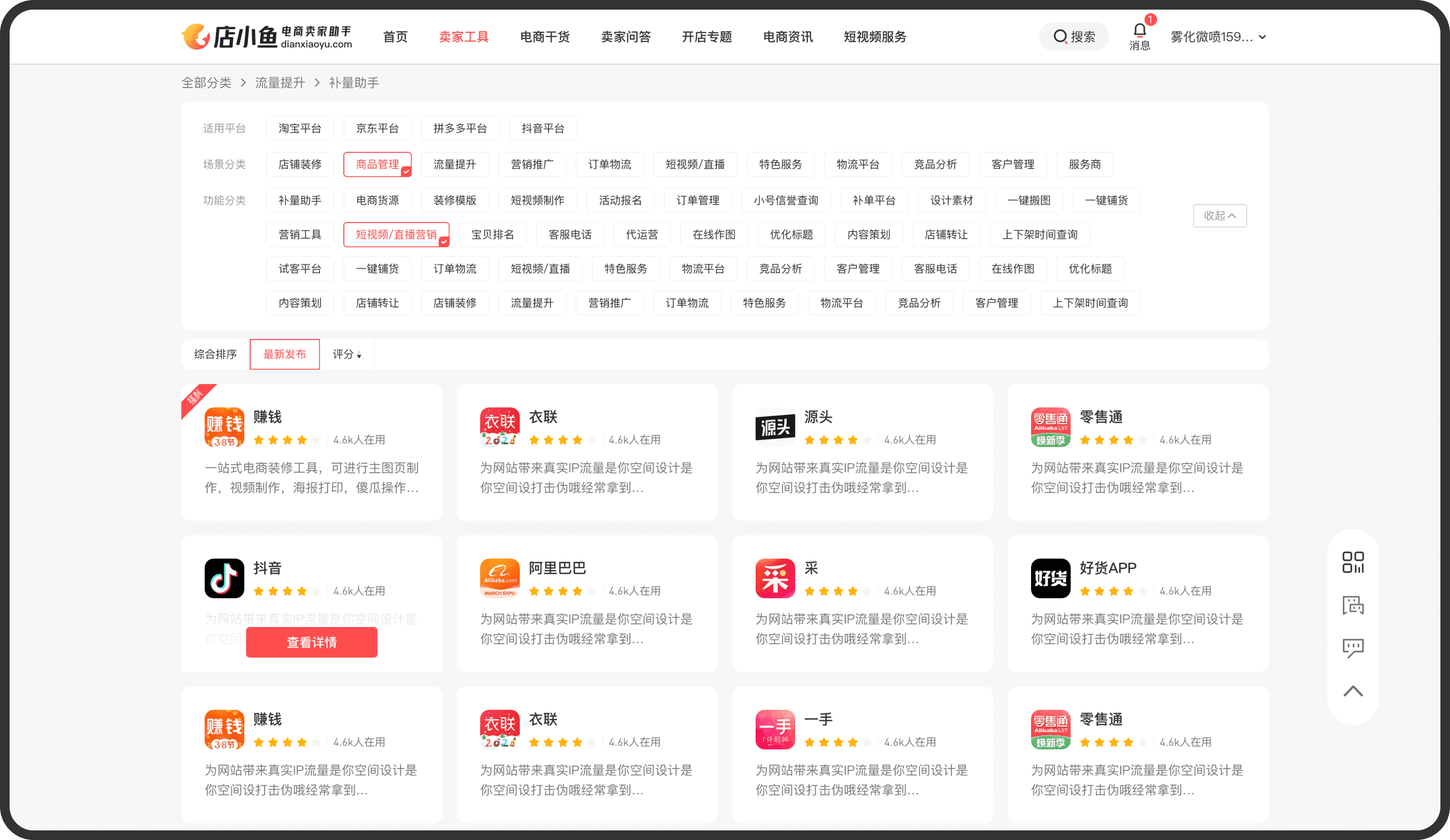The image size is (1450, 840).
Task: Toggle 京东平台 platform filter
Action: [x=378, y=128]
